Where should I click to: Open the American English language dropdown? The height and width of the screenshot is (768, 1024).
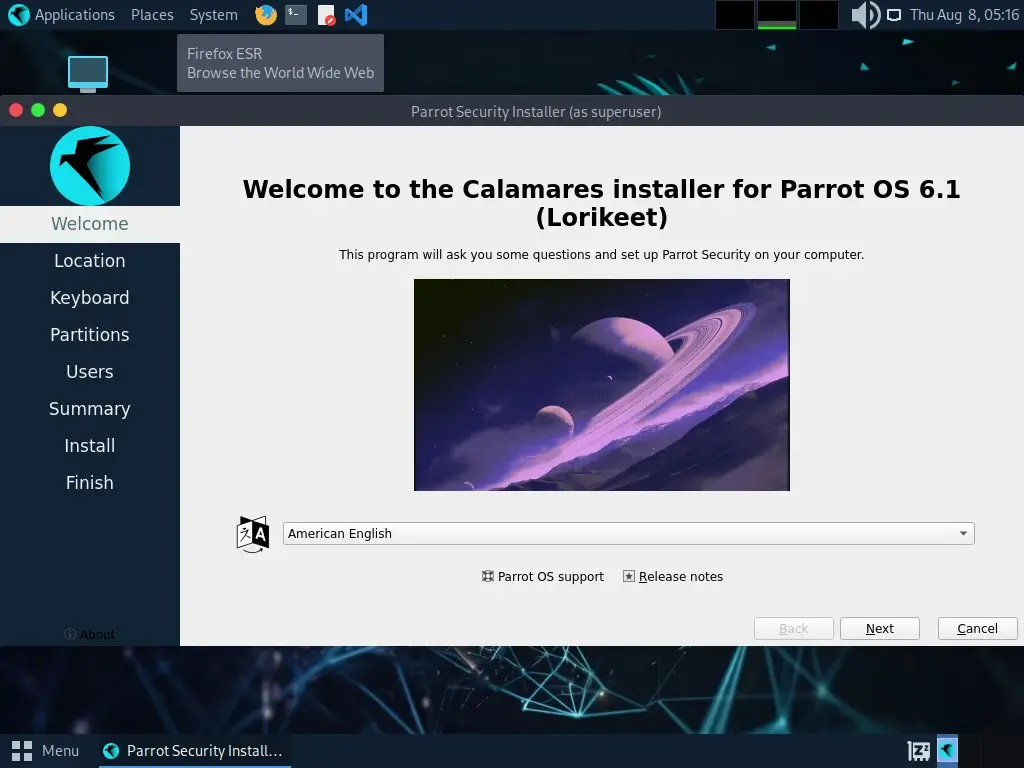click(x=628, y=534)
